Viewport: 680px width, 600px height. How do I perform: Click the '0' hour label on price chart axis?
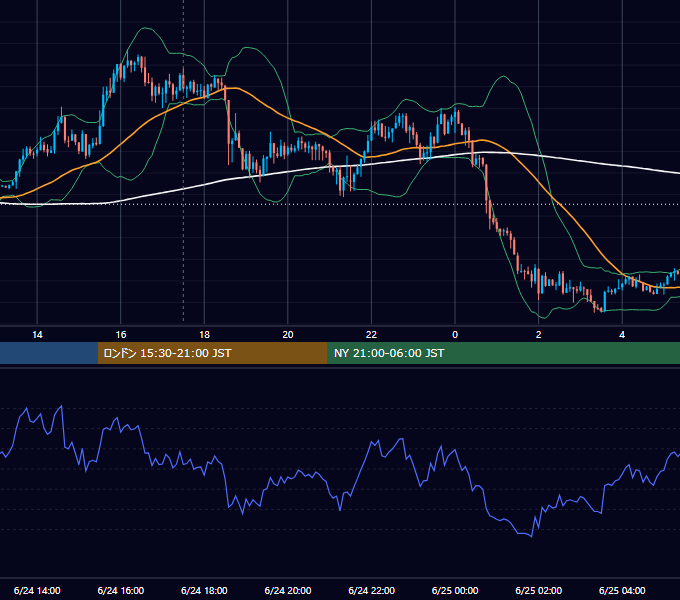[x=455, y=335]
